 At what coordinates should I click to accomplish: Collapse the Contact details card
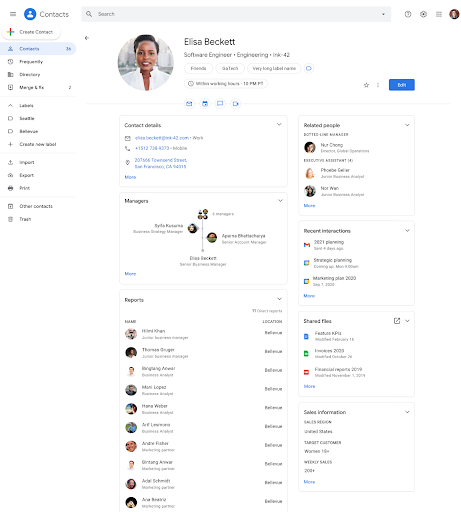pos(279,124)
